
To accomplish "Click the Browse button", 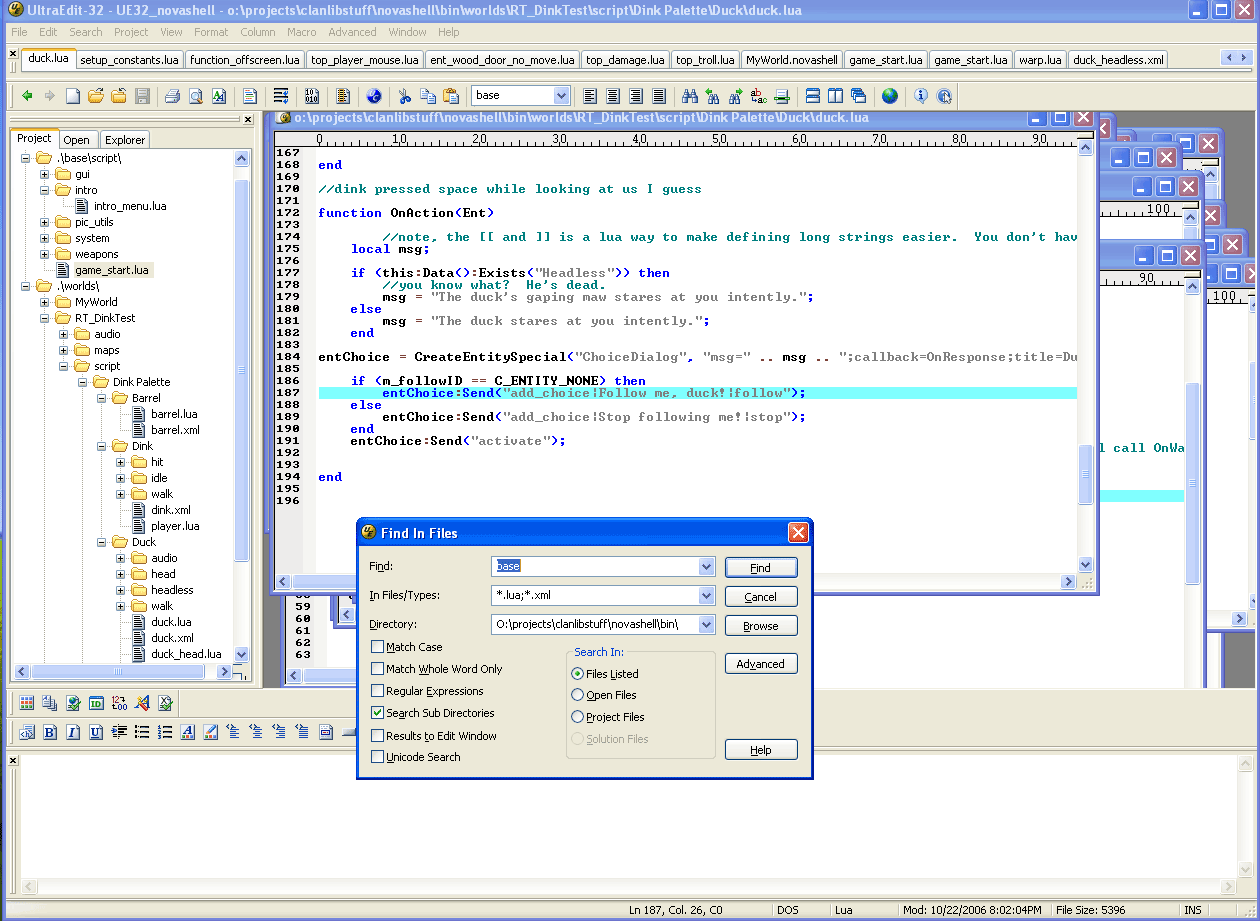I will point(760,625).
